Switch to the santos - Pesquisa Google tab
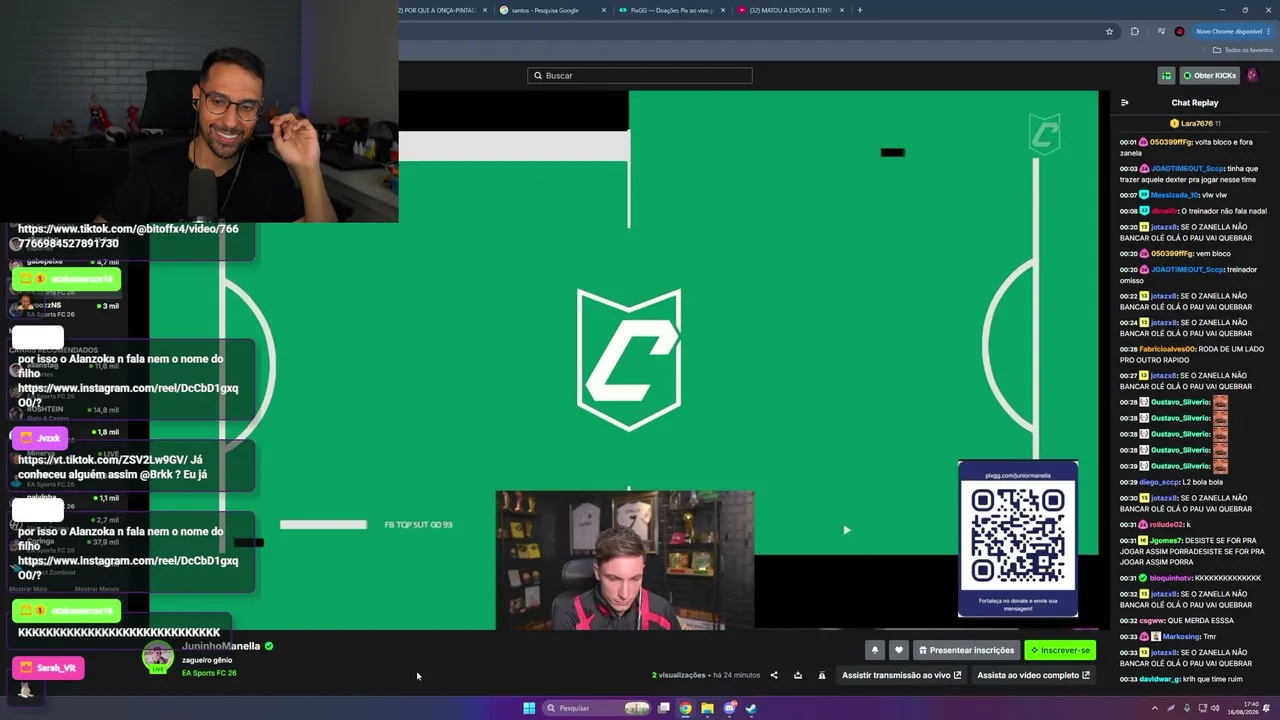This screenshot has width=1280, height=720. [x=545, y=10]
